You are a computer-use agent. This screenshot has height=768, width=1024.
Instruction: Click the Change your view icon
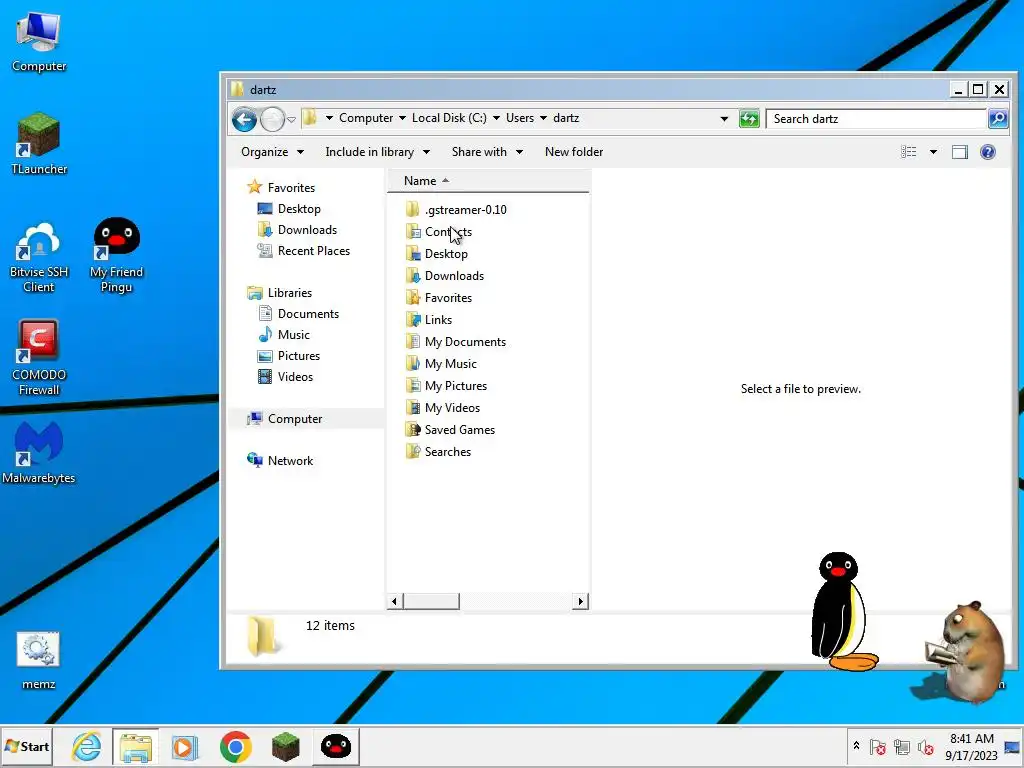(x=908, y=152)
